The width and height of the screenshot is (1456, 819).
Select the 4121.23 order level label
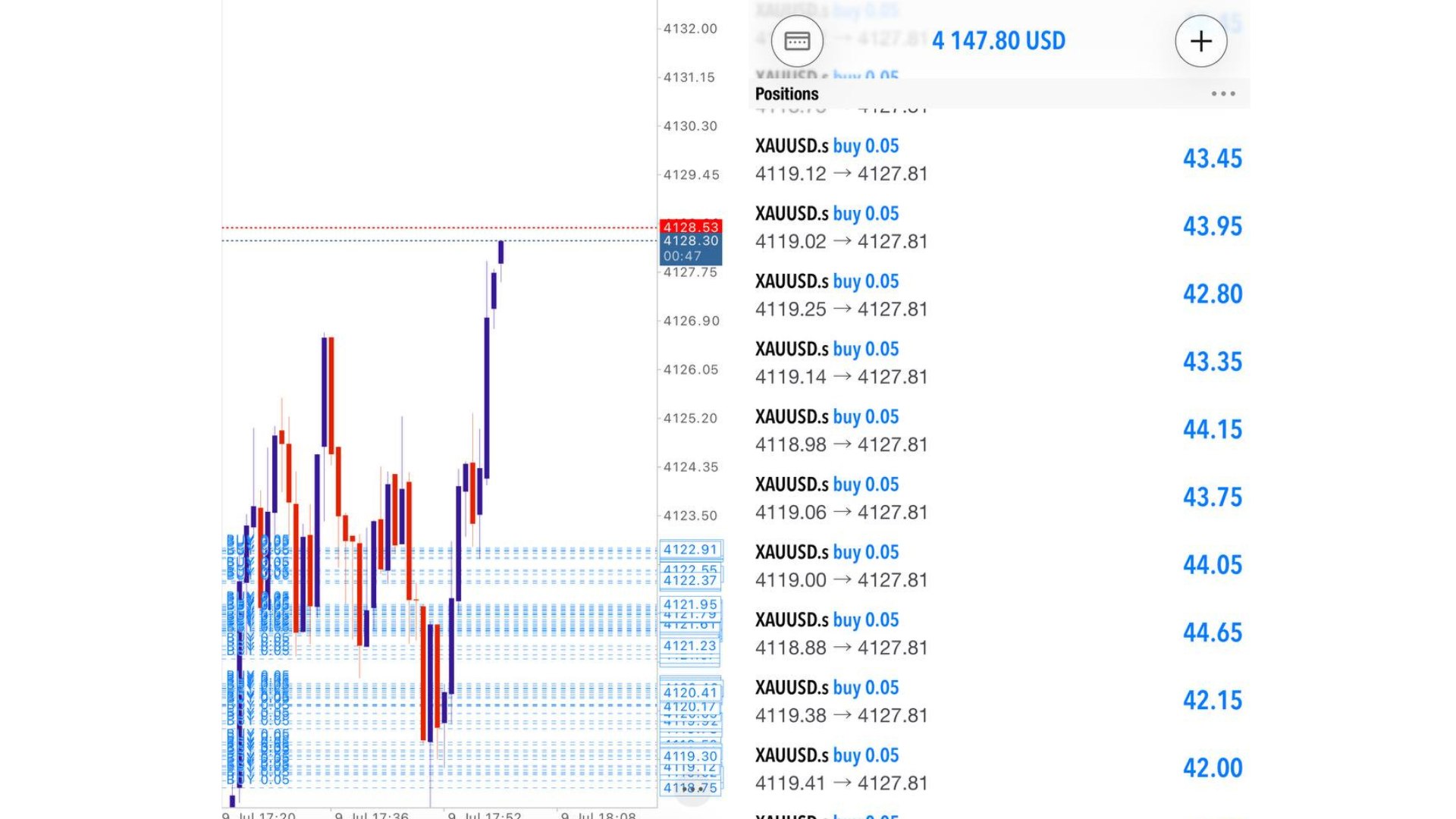(x=690, y=646)
